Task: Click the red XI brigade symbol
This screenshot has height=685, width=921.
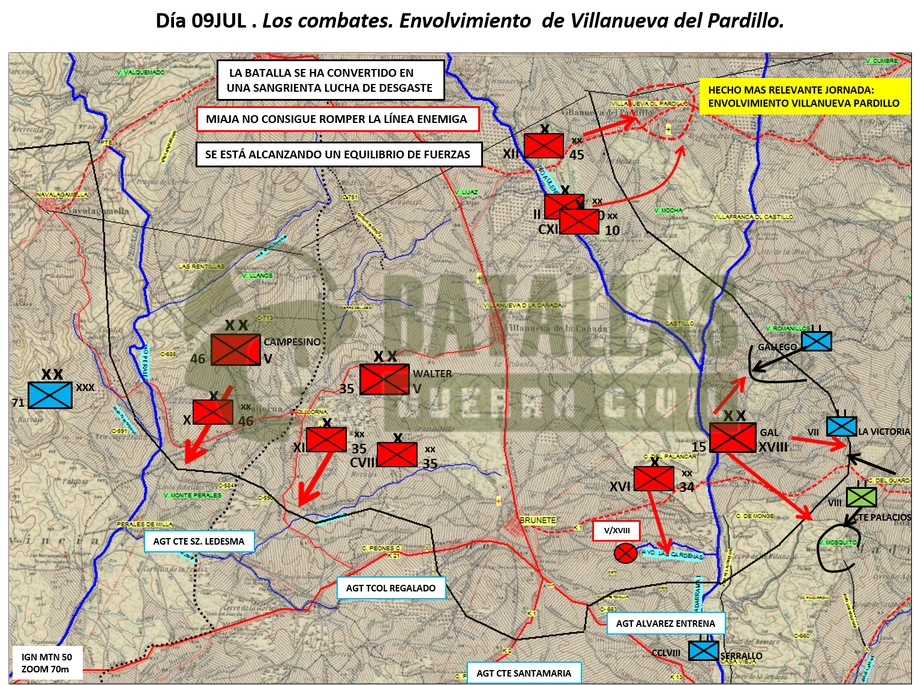Action: pos(327,439)
